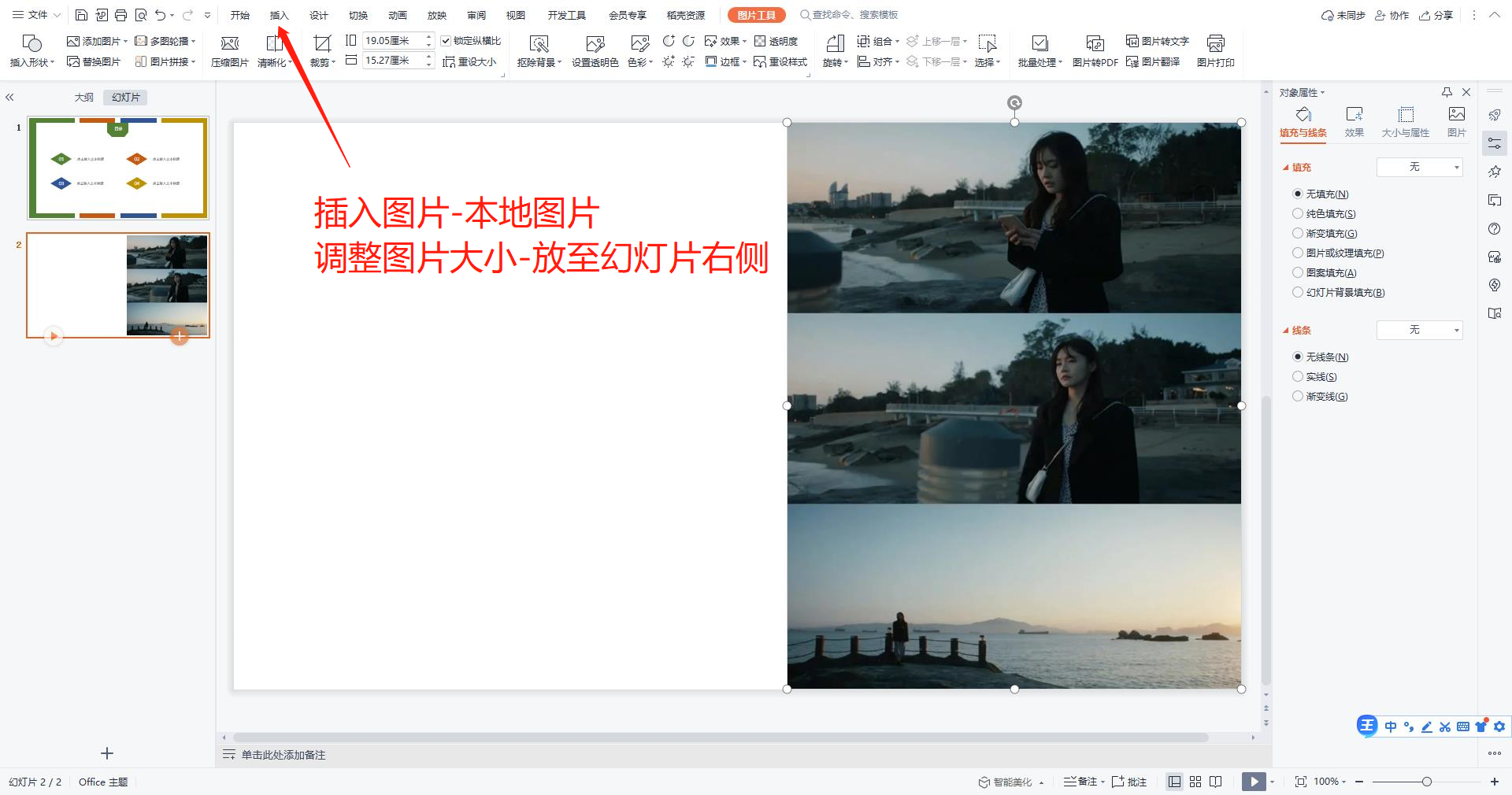Switch to reading view book icon
Image resolution: width=1512 pixels, height=795 pixels.
coord(1216,782)
